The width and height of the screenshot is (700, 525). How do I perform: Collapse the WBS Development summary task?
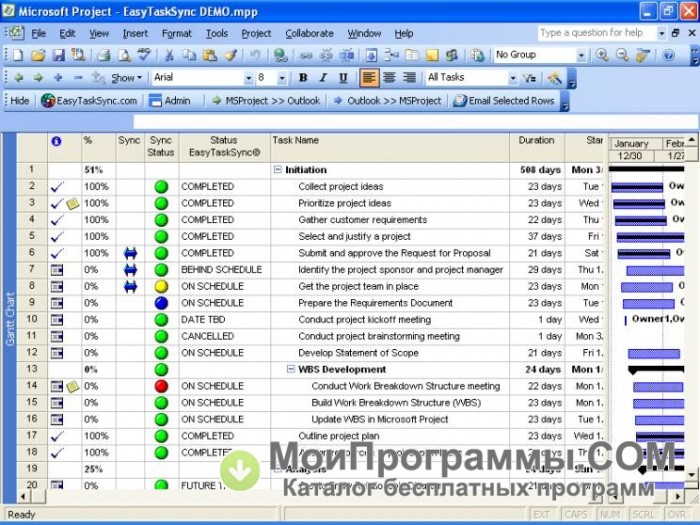(x=291, y=369)
